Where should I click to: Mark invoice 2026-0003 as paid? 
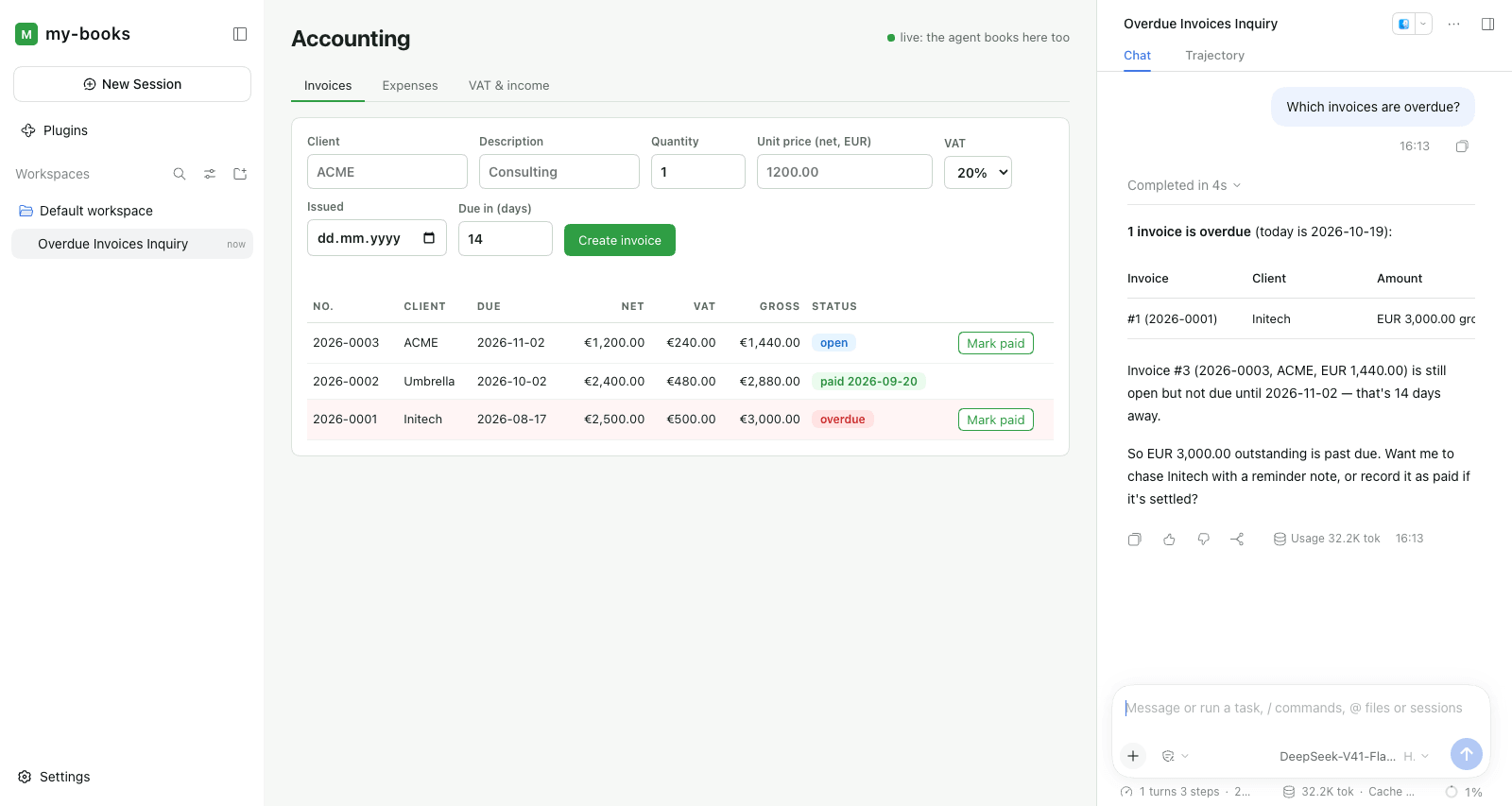pyautogui.click(x=996, y=343)
